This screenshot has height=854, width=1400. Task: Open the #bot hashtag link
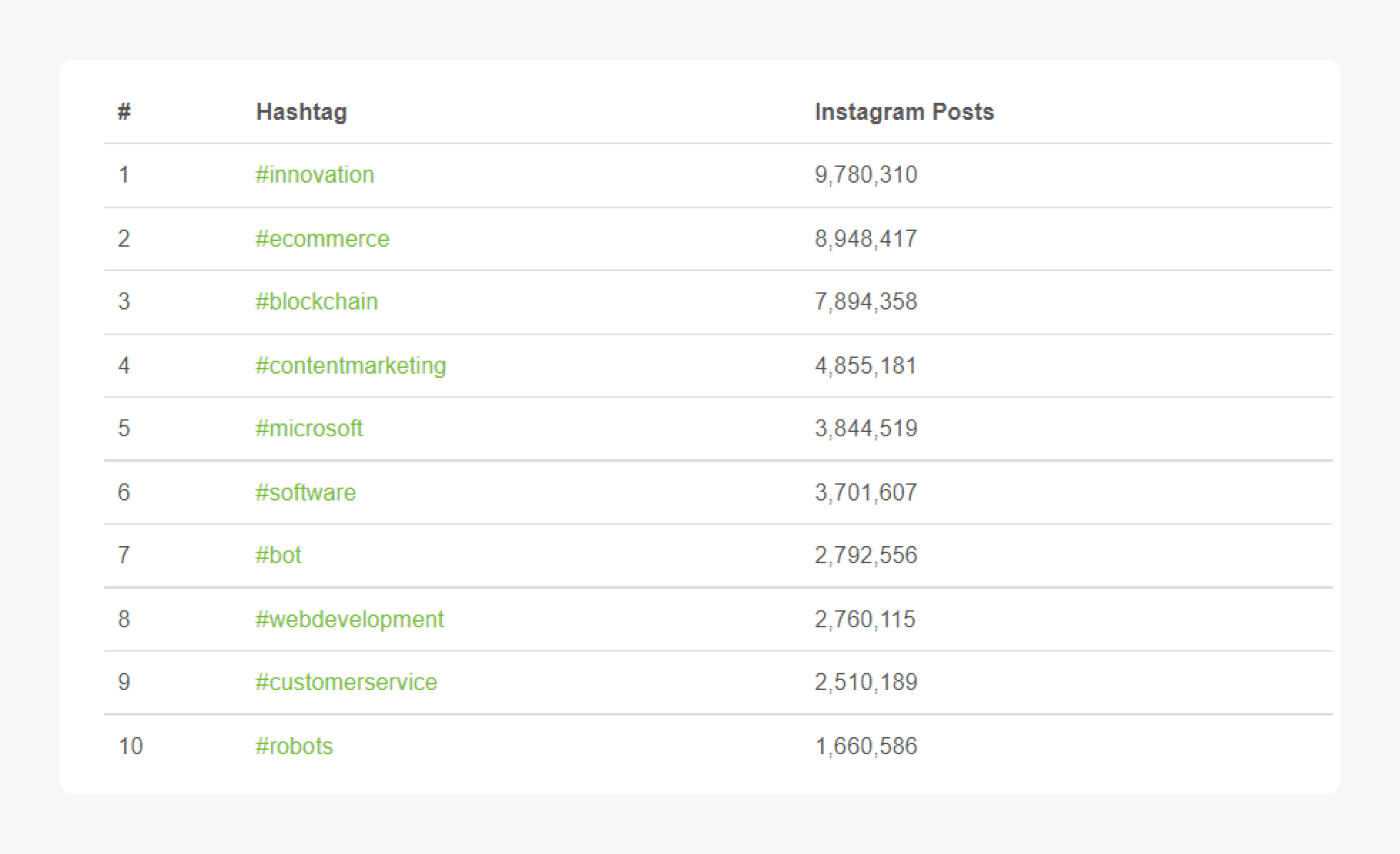point(278,556)
